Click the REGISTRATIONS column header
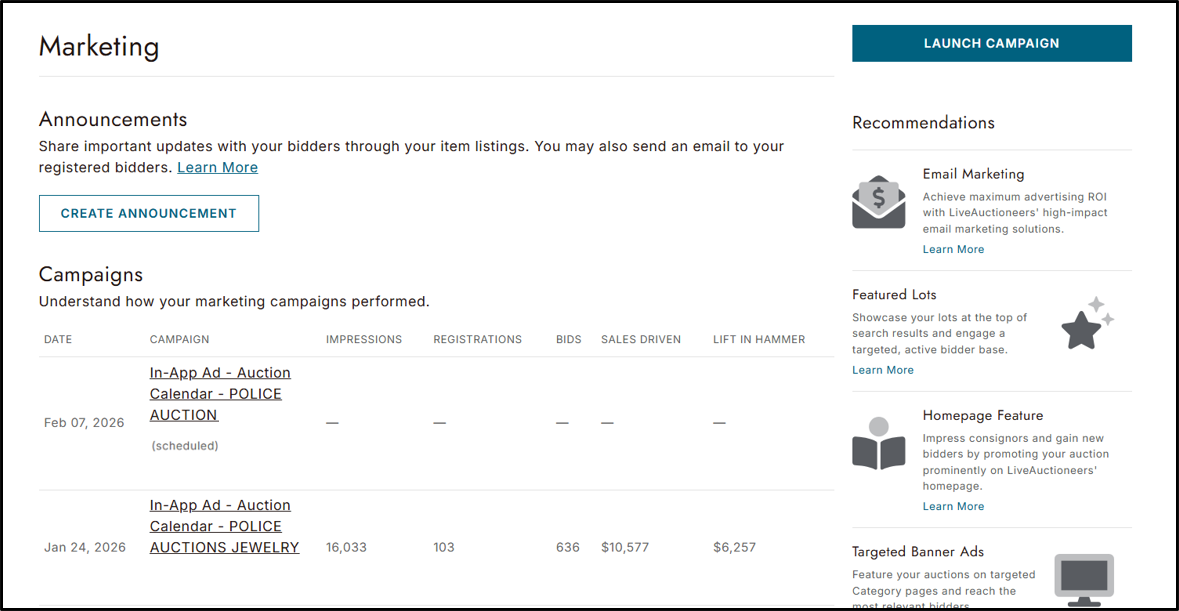Image resolution: width=1179 pixels, height=611 pixels. 477,340
